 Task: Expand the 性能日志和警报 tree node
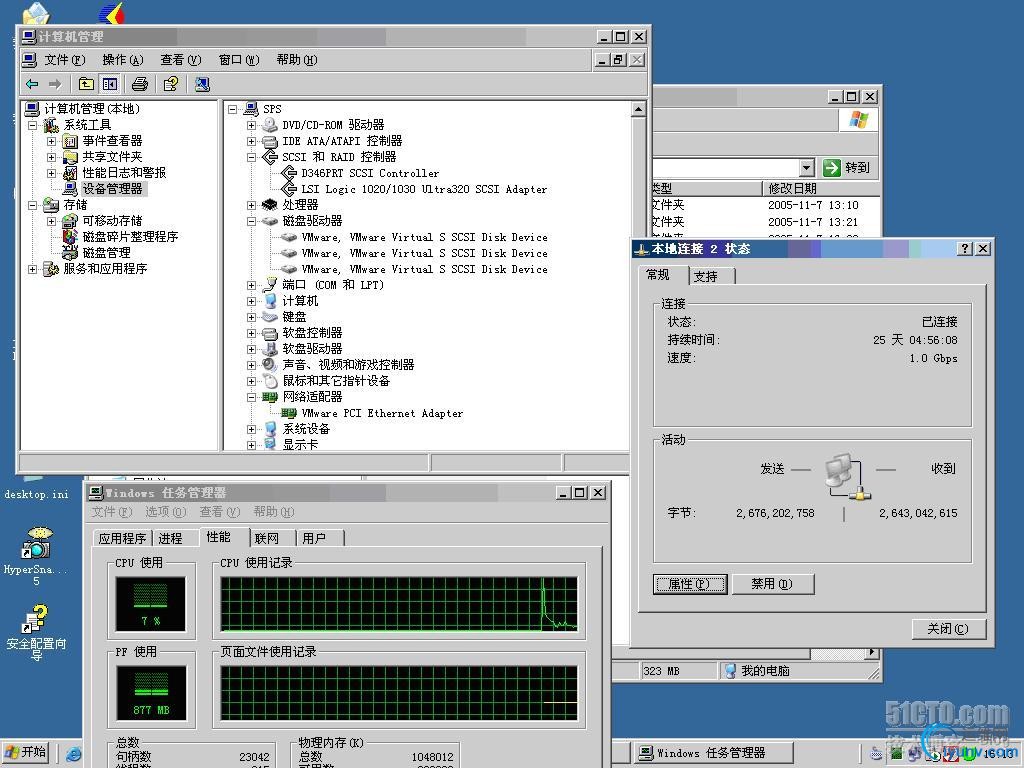pyautogui.click(x=52, y=173)
